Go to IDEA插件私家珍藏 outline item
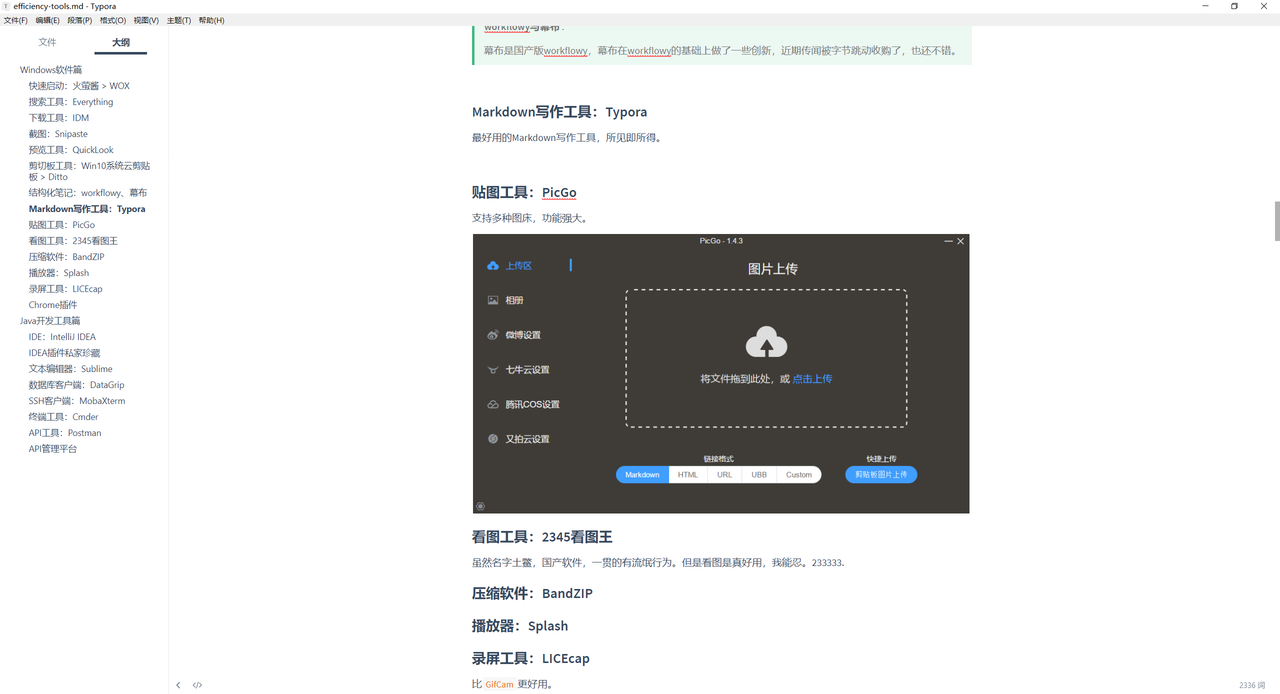 (64, 353)
